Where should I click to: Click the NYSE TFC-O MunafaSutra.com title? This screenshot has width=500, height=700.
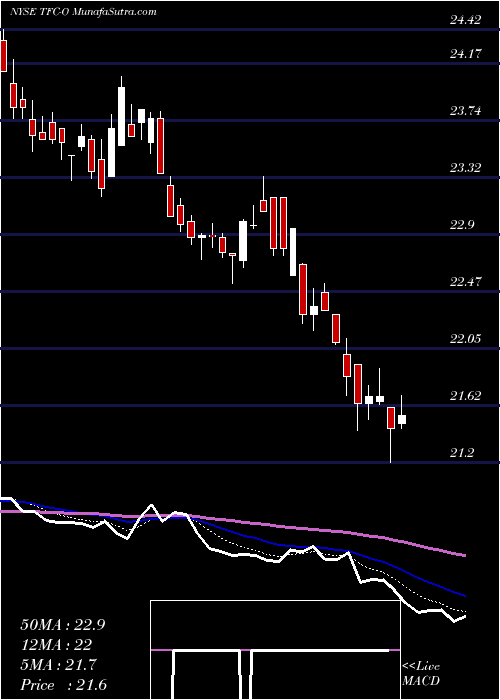83,12
